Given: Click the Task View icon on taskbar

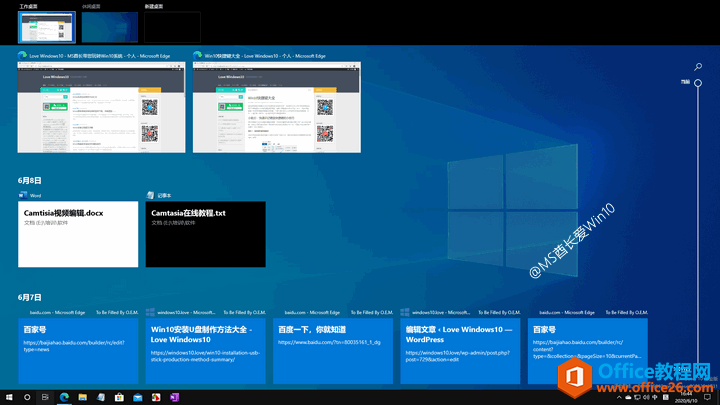Looking at the screenshot, I should point(43,397).
